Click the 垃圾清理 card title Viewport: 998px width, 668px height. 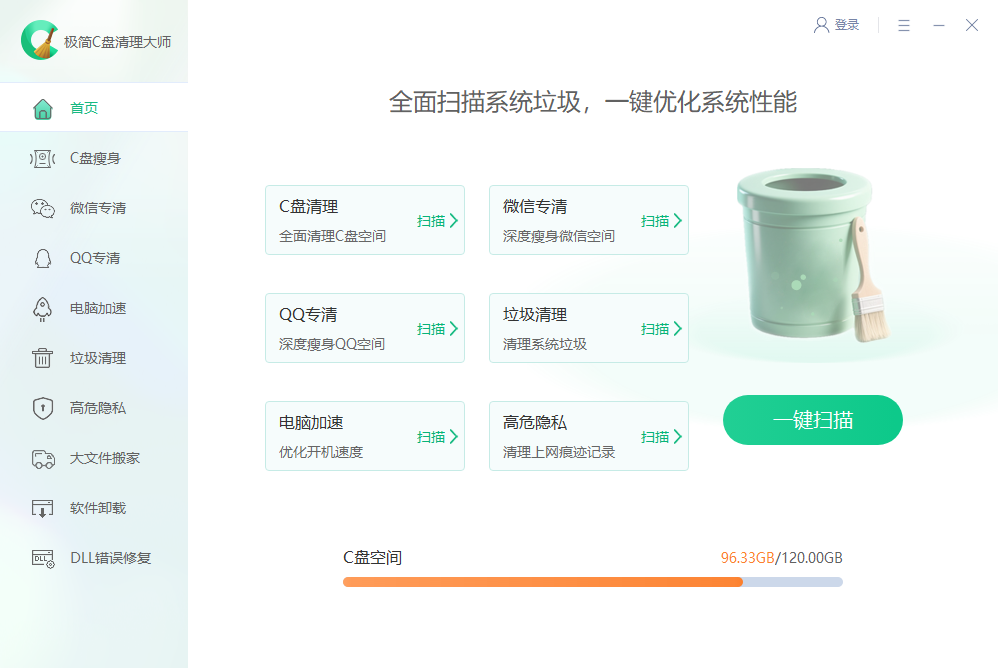pos(535,315)
